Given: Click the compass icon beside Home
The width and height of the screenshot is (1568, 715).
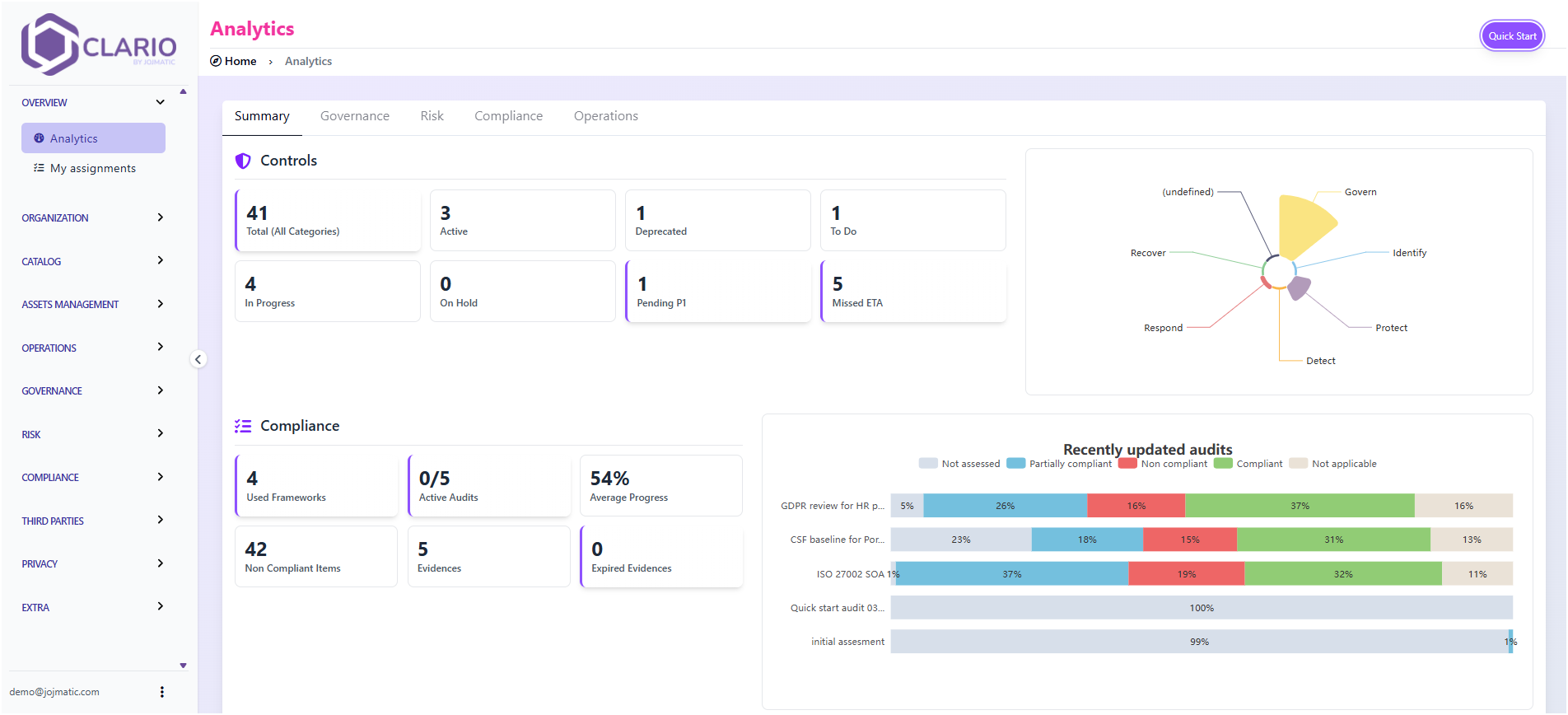Looking at the screenshot, I should click(x=216, y=61).
